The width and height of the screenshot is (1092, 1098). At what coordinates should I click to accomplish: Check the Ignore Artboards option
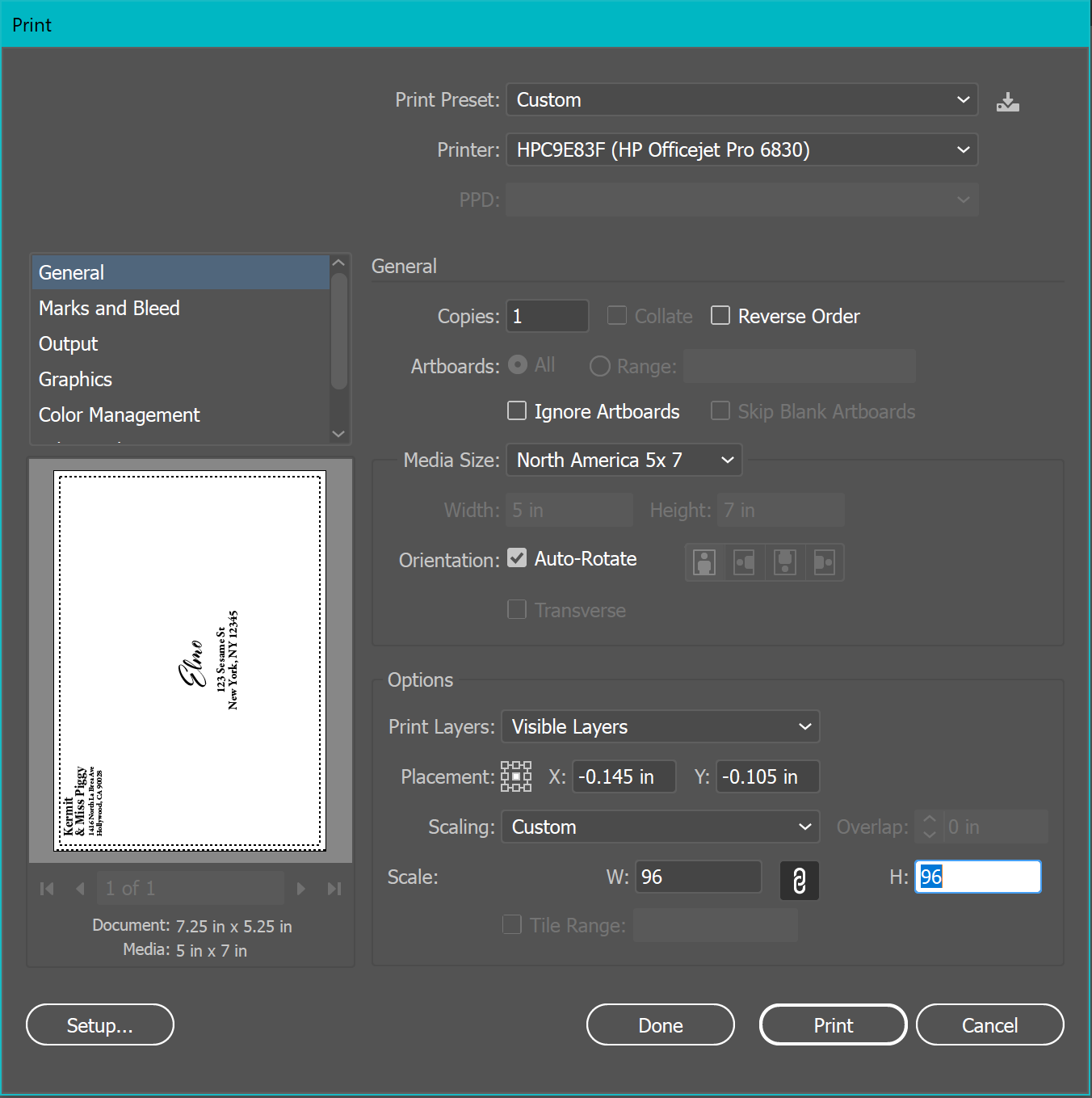[516, 410]
